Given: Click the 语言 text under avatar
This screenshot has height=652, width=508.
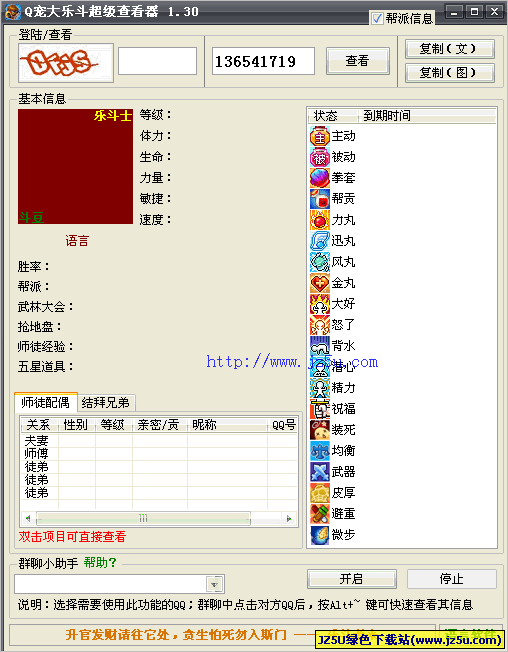Looking at the screenshot, I should click(77, 241).
